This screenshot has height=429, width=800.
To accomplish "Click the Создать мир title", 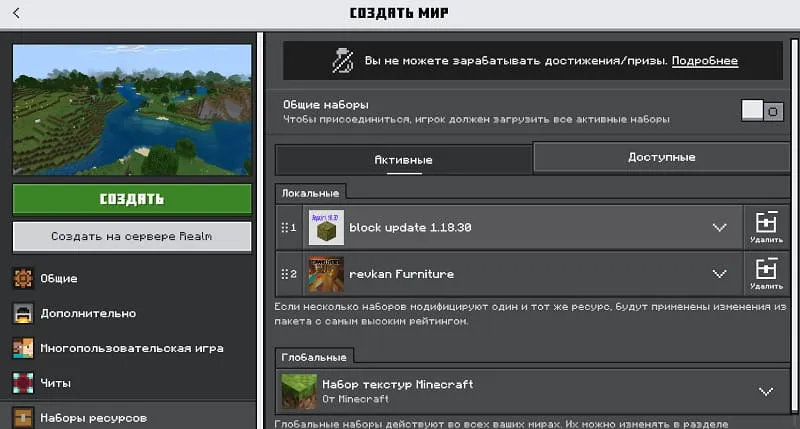I will [399, 13].
